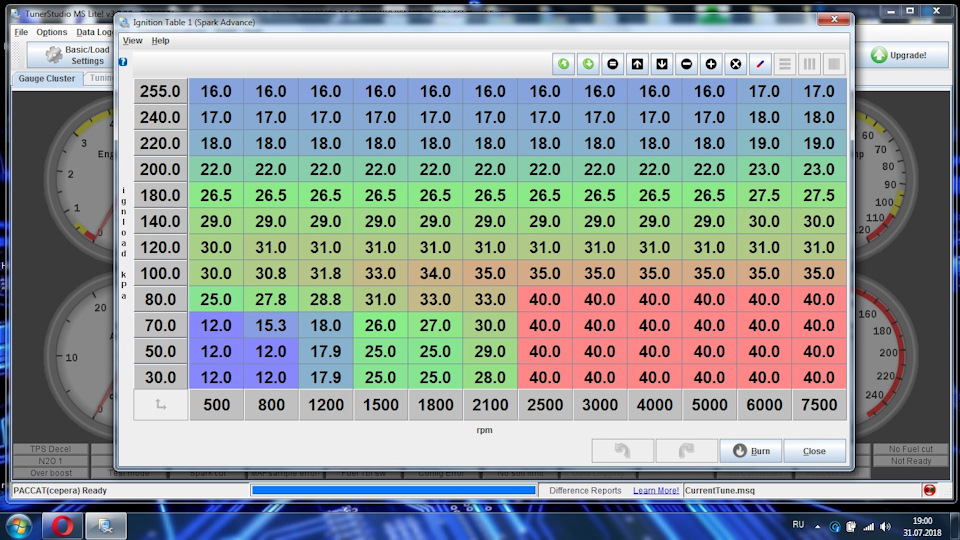
Task: Click the green Send to controller down-arrow icon
Action: point(588,64)
